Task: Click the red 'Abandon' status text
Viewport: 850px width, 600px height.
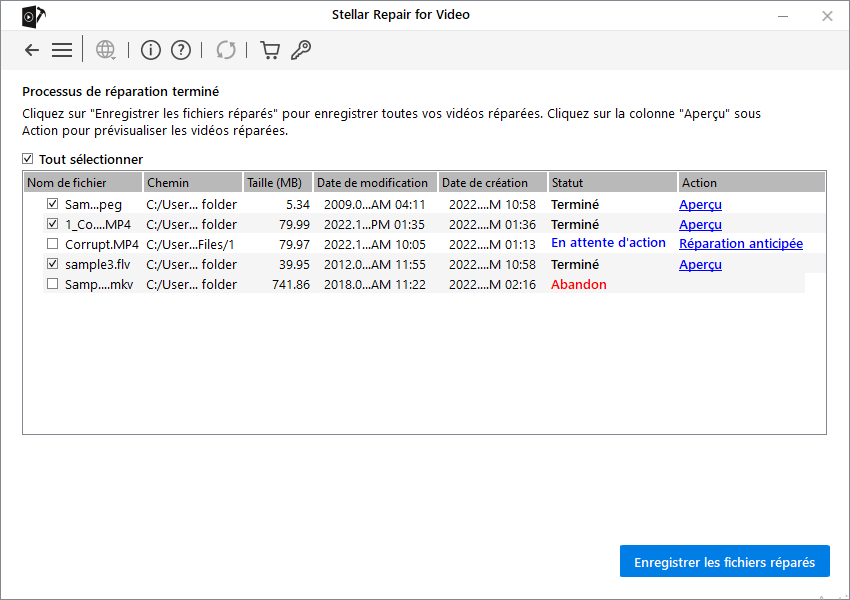Action: pyautogui.click(x=579, y=285)
